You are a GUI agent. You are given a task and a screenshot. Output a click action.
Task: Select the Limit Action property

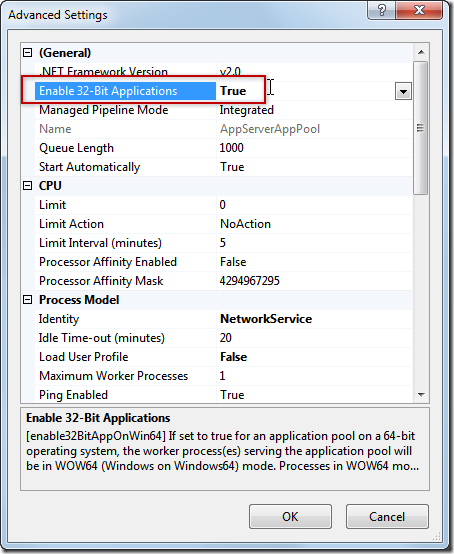pos(71,224)
